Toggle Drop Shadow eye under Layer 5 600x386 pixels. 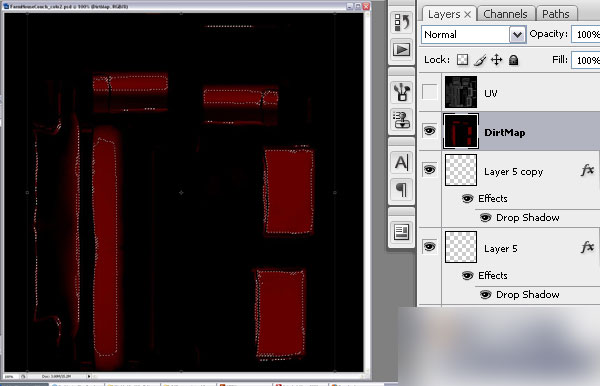486,295
